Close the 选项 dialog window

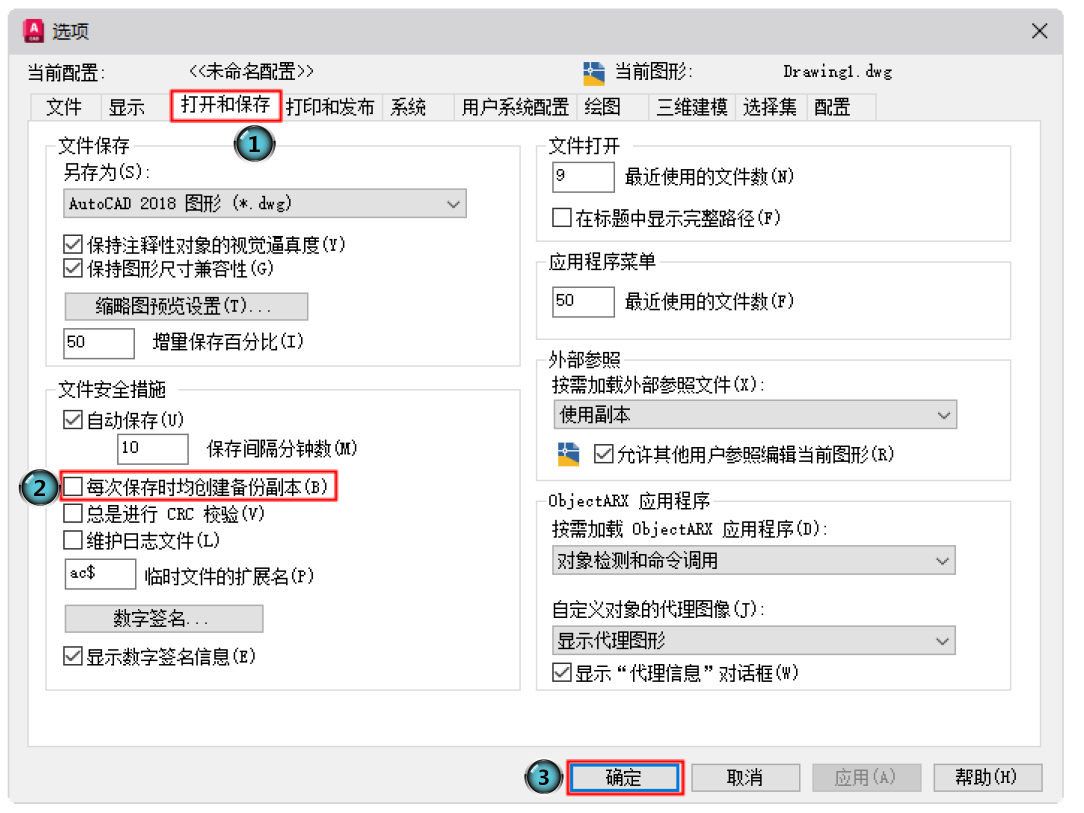pos(1040,31)
